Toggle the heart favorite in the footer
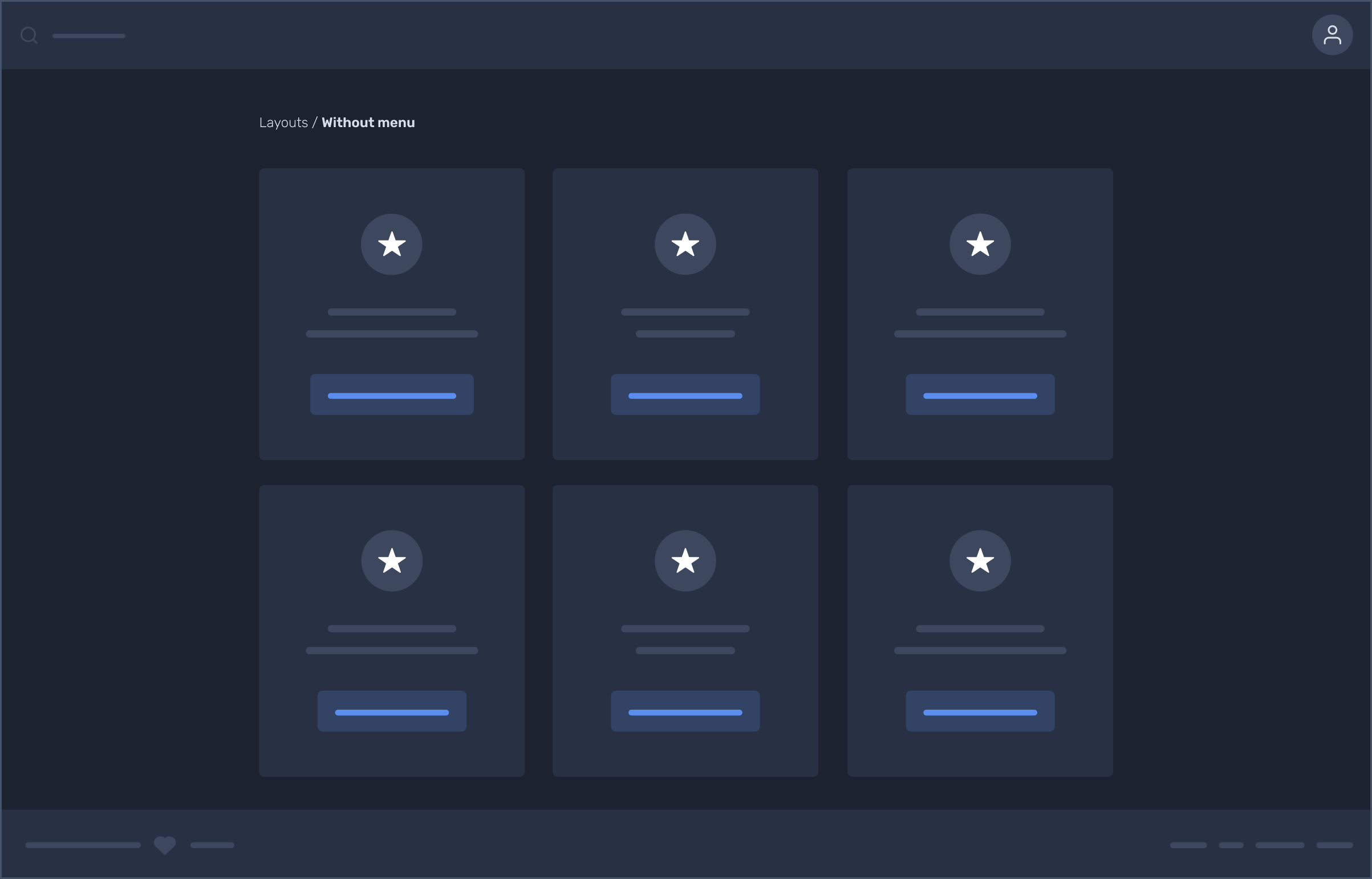Screen dimensions: 1372x879 (x=165, y=845)
